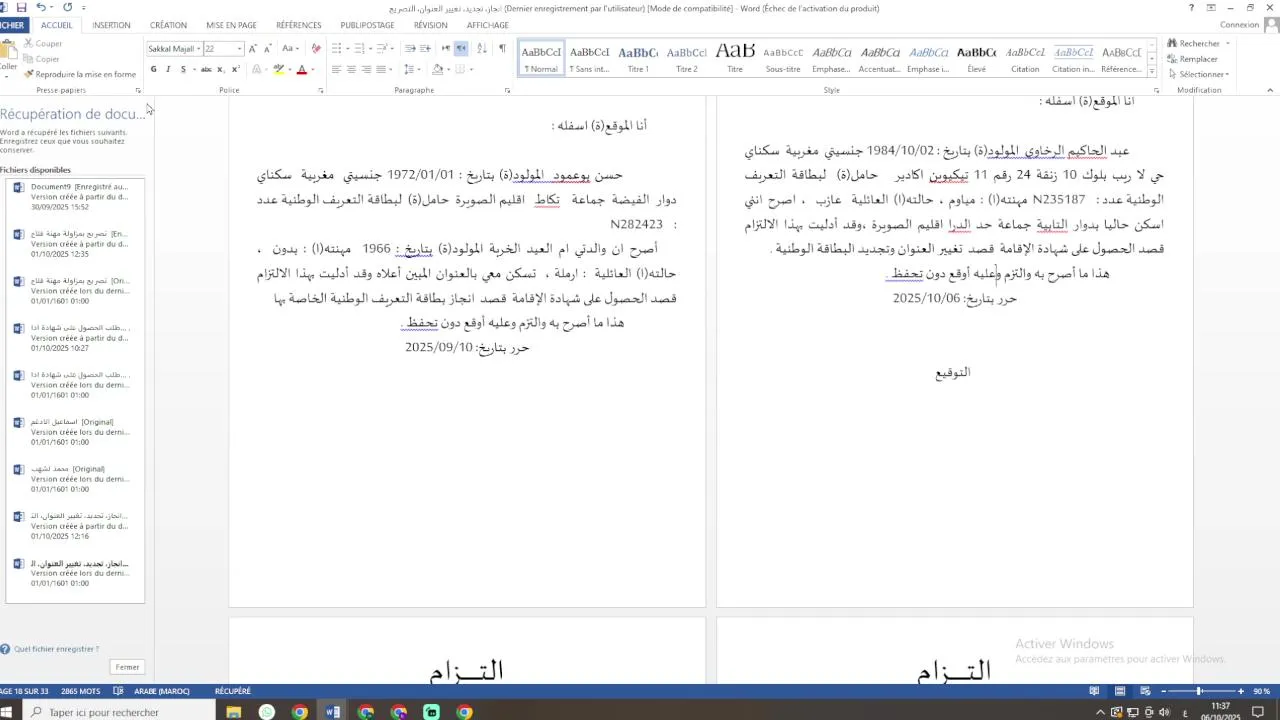
Task: Switch to web layout view in status bar
Action: pos(1145,691)
